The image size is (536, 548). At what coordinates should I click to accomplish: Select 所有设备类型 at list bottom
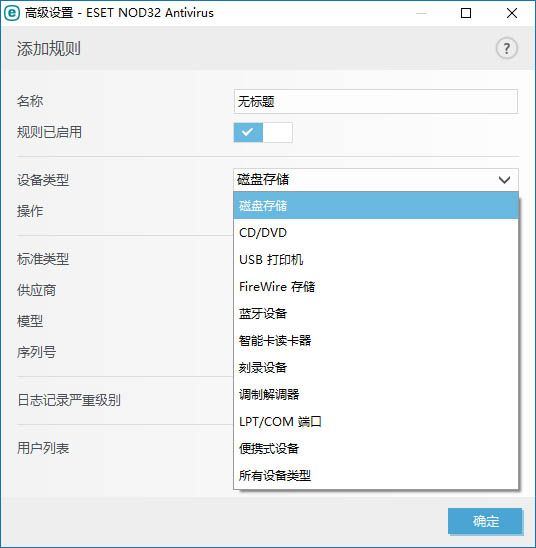click(376, 475)
